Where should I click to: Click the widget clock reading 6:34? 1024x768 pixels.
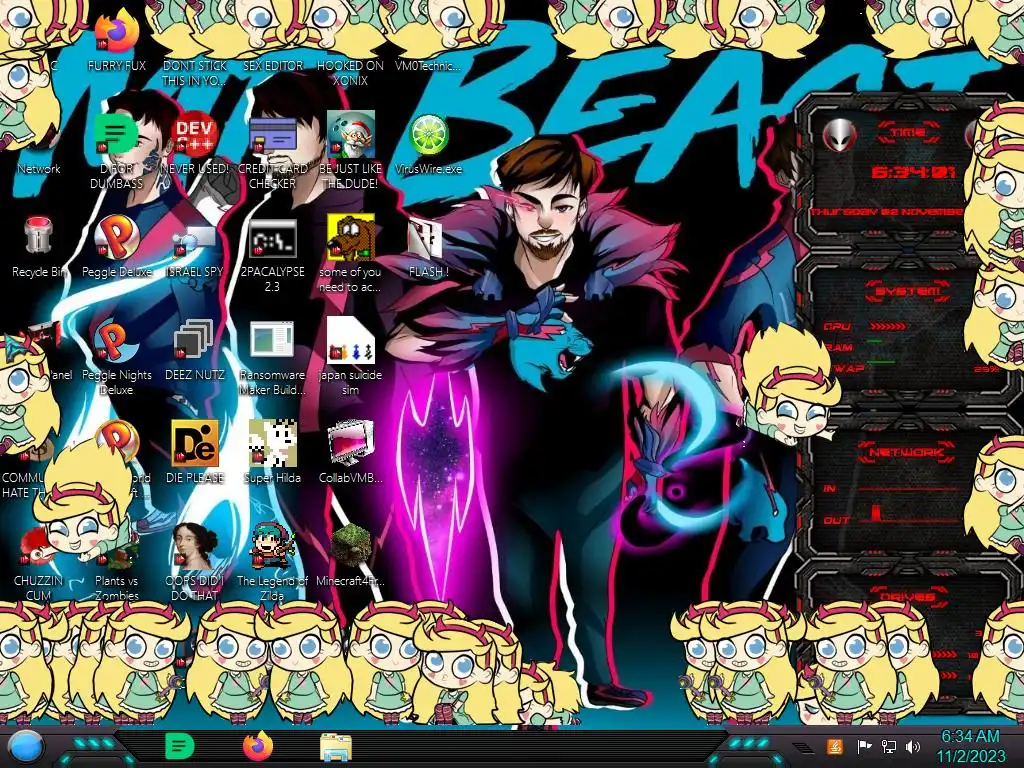913,172
